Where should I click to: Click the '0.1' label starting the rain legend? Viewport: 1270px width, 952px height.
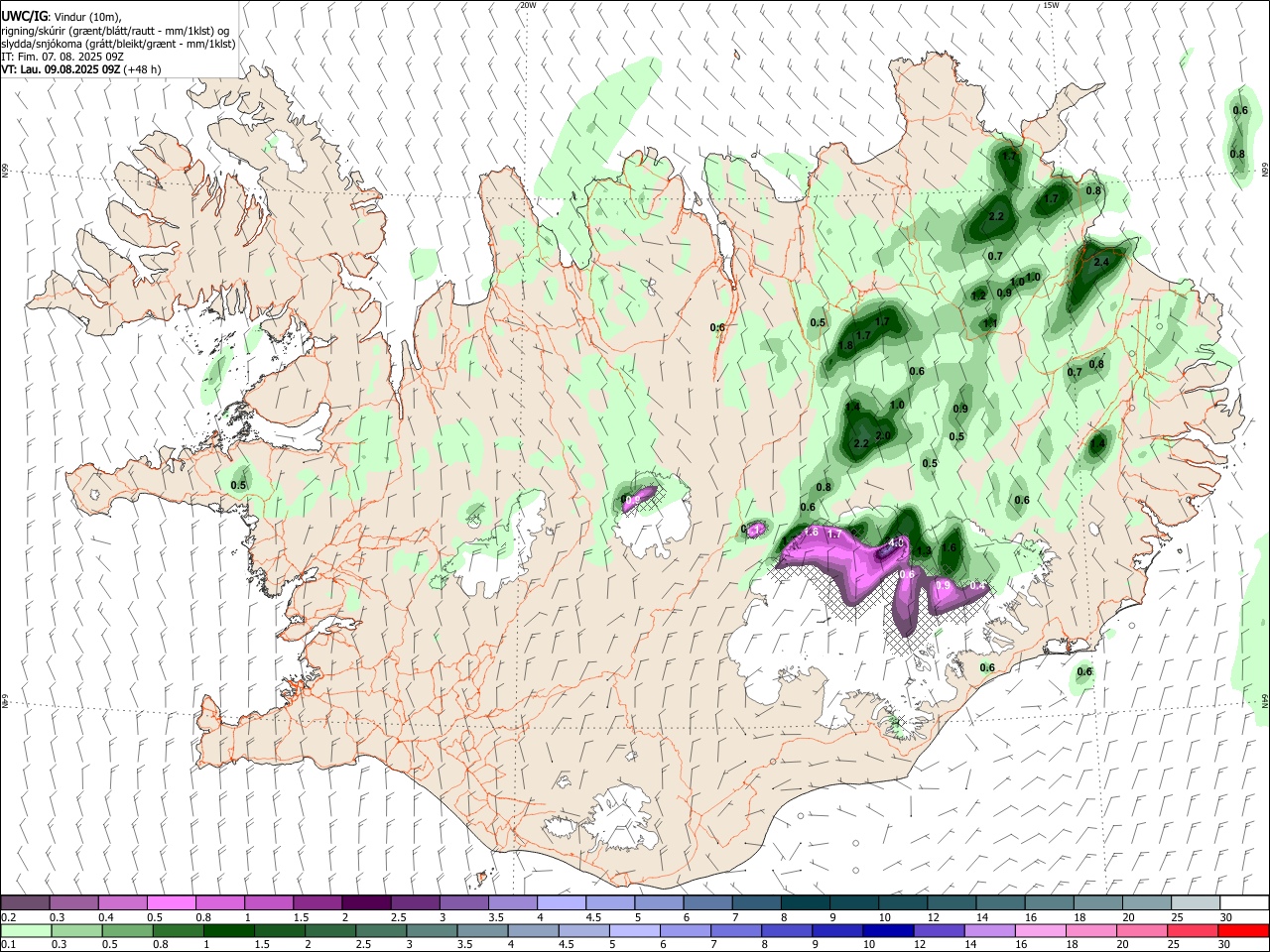9,945
